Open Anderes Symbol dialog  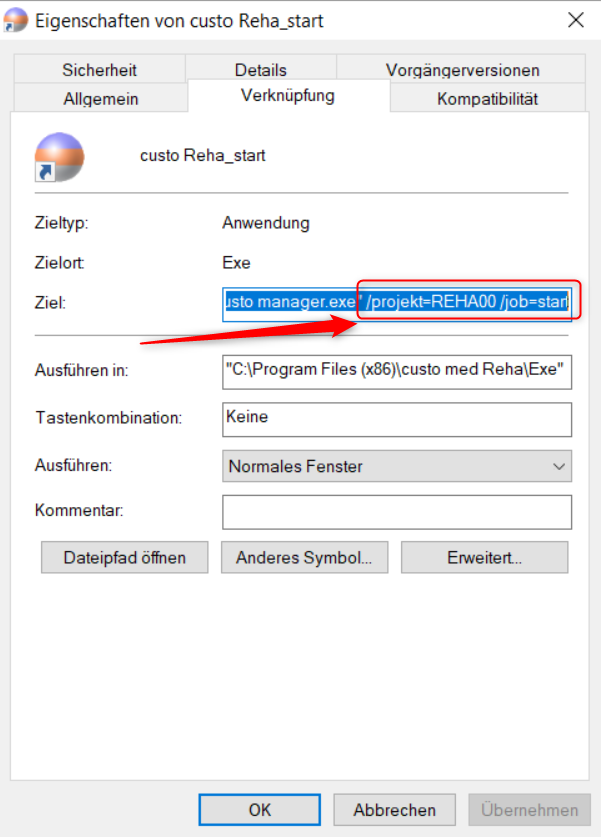point(304,557)
